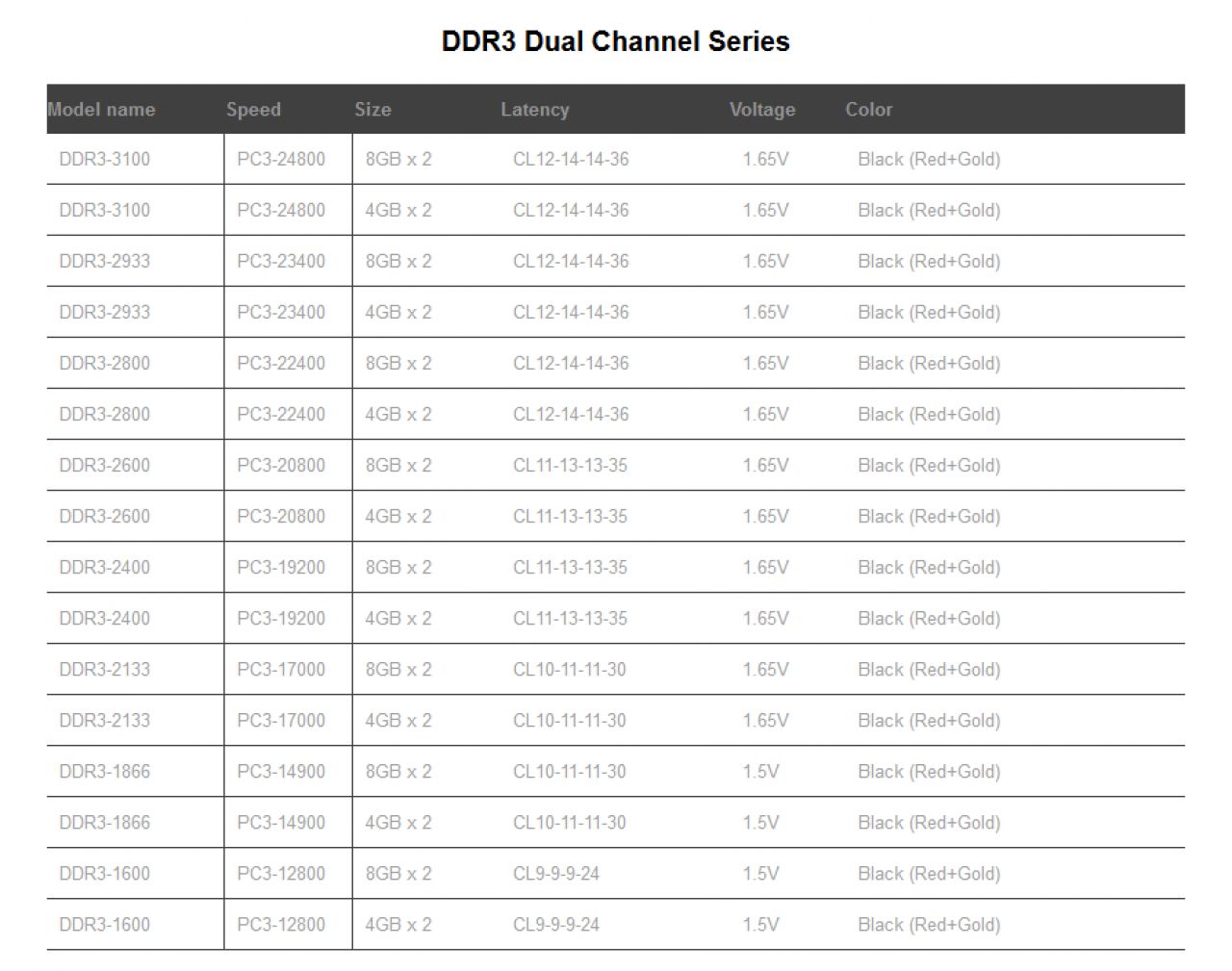The width and height of the screenshot is (1232, 971).
Task: Click the Color column header
Action: pyautogui.click(x=869, y=110)
